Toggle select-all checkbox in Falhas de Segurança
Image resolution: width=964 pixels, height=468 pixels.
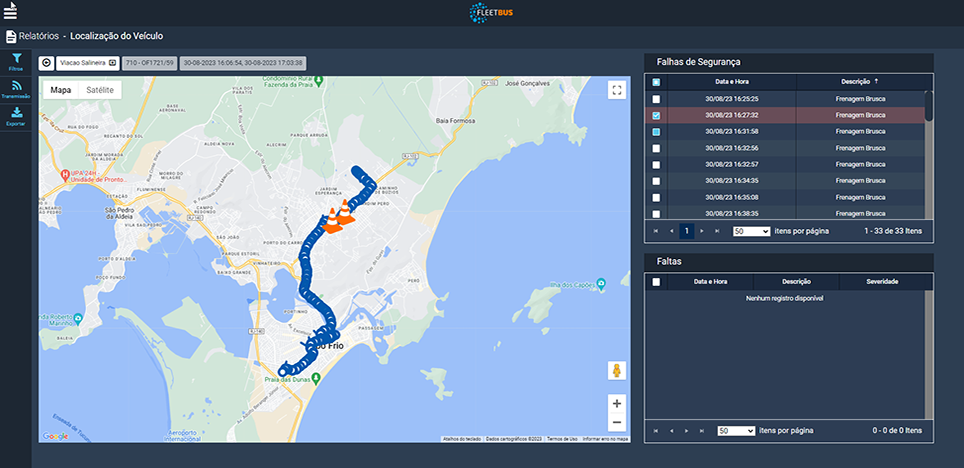pos(656,82)
